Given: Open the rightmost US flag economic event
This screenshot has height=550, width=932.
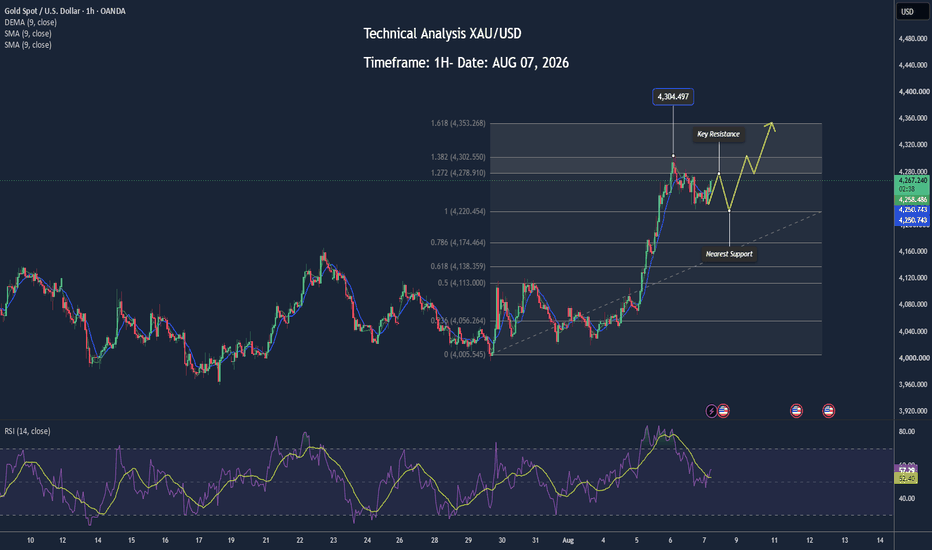Looking at the screenshot, I should [x=828, y=410].
